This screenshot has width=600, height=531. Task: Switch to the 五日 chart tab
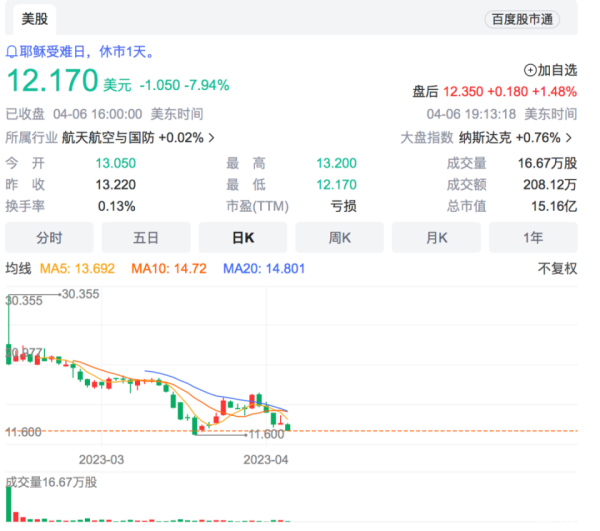pyautogui.click(x=146, y=238)
